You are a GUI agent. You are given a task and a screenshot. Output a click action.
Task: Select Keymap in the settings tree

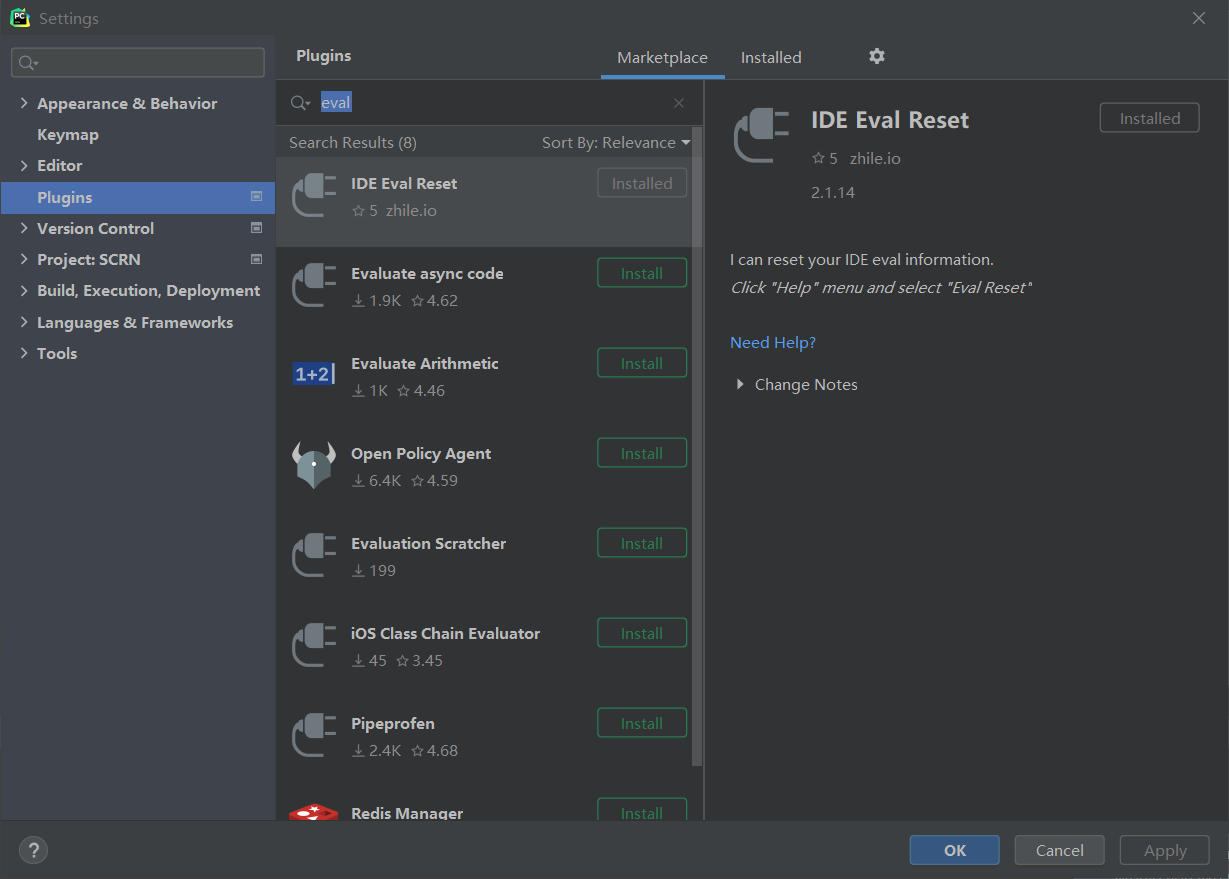tap(68, 134)
